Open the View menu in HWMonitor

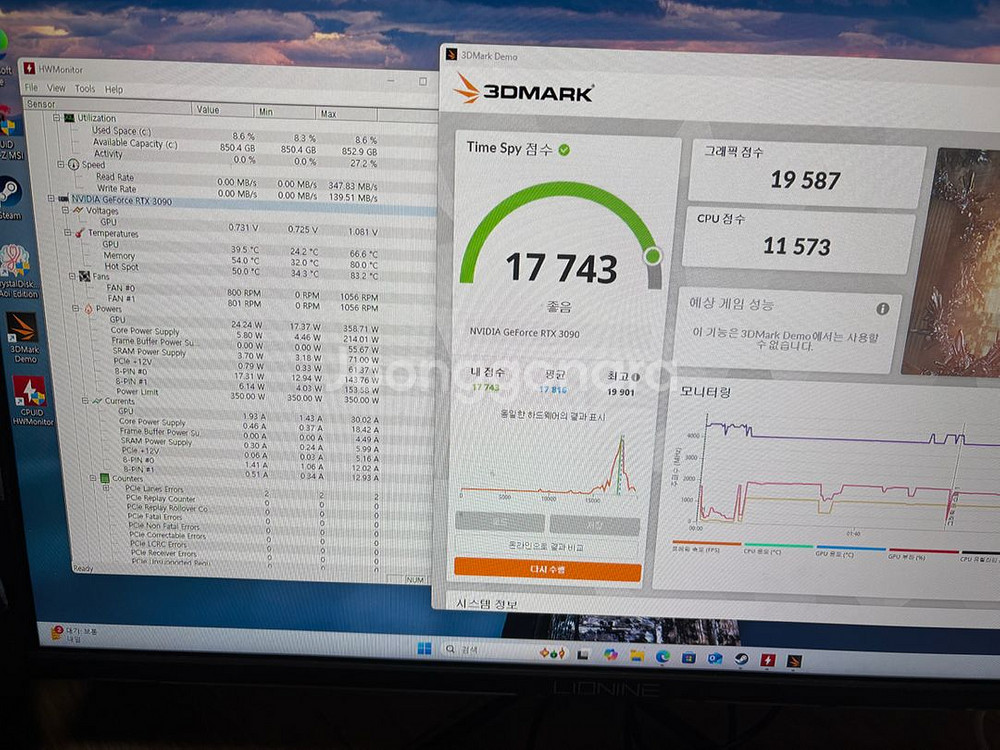pos(55,88)
